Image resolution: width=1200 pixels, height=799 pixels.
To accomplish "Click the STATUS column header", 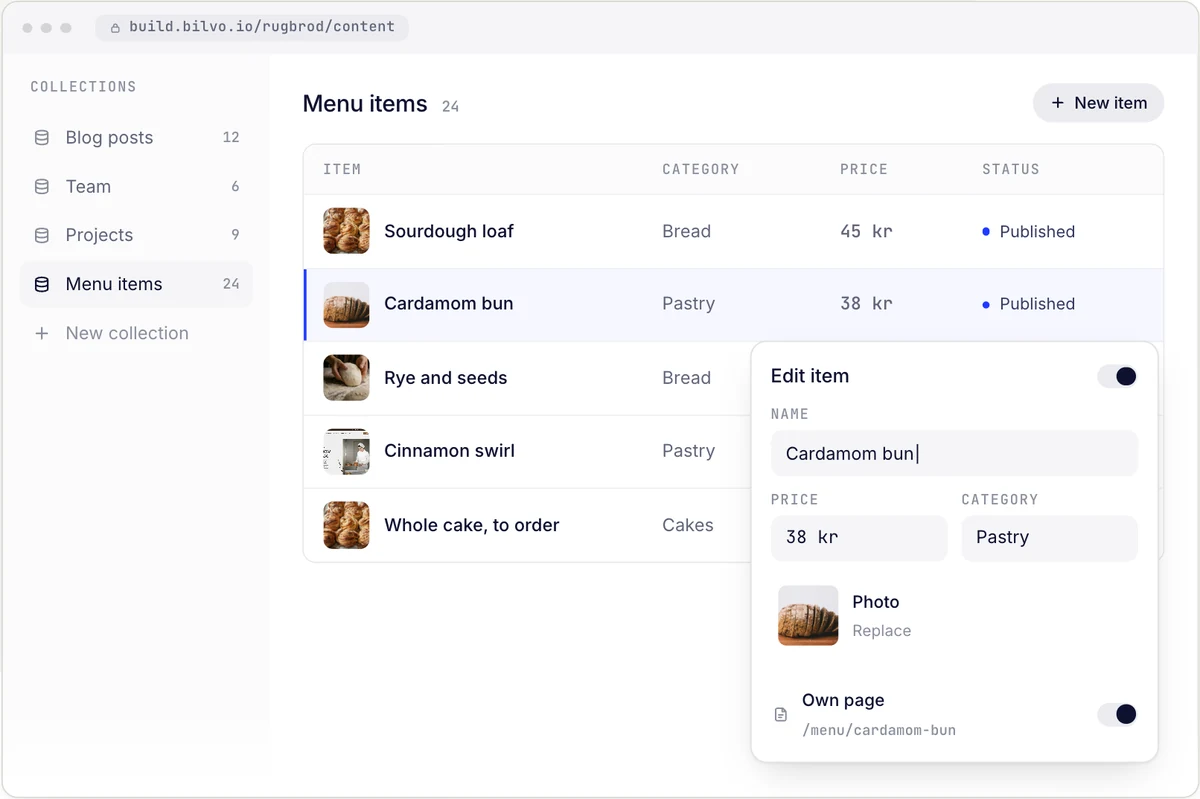I will pyautogui.click(x=1011, y=170).
